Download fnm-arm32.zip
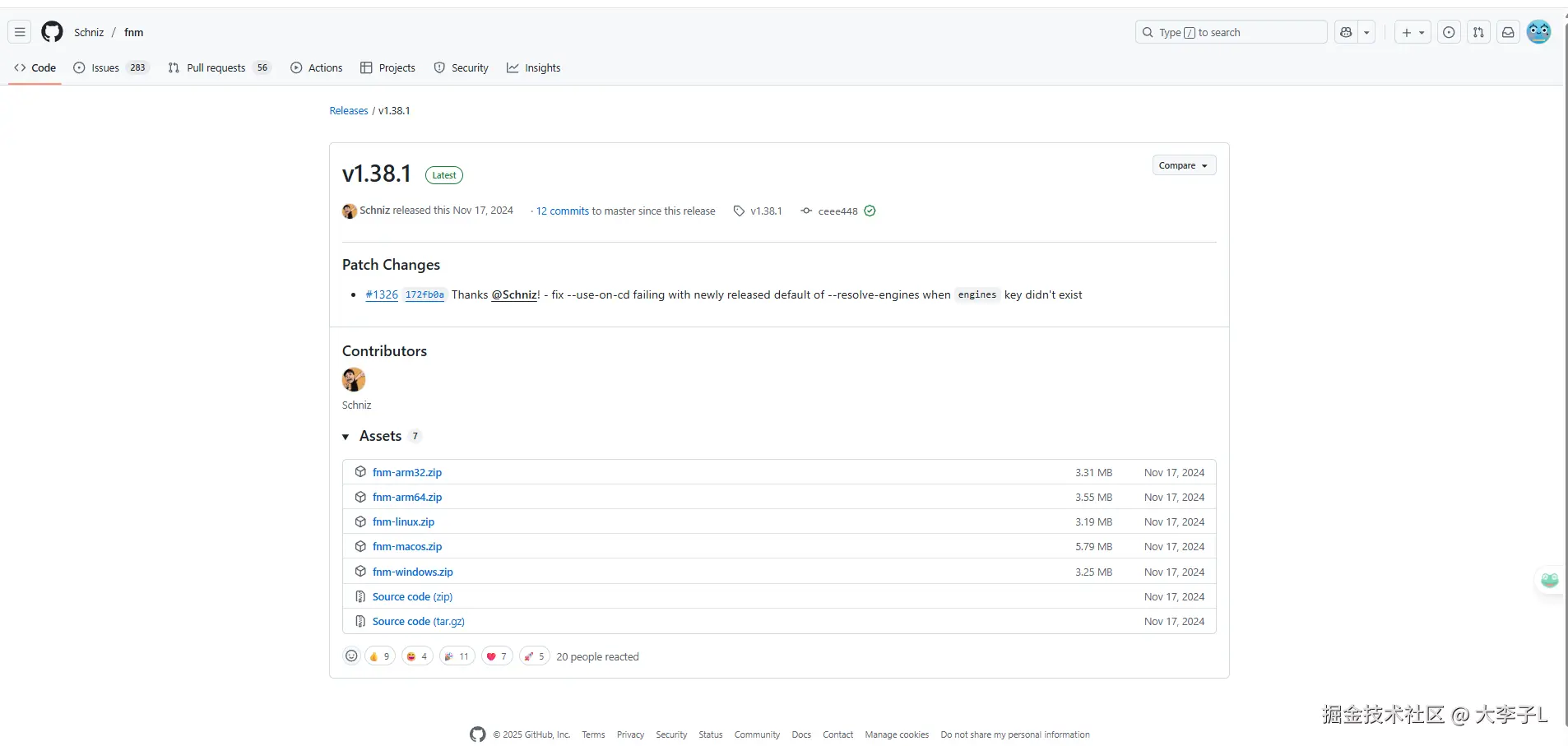This screenshot has width=1568, height=746. pyautogui.click(x=407, y=473)
